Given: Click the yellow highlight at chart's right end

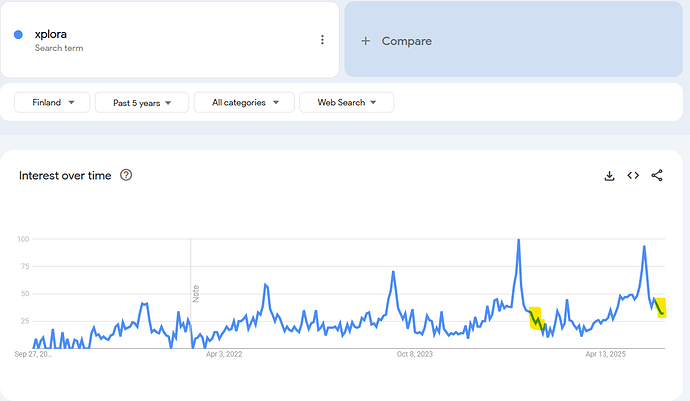Looking at the screenshot, I should [659, 307].
